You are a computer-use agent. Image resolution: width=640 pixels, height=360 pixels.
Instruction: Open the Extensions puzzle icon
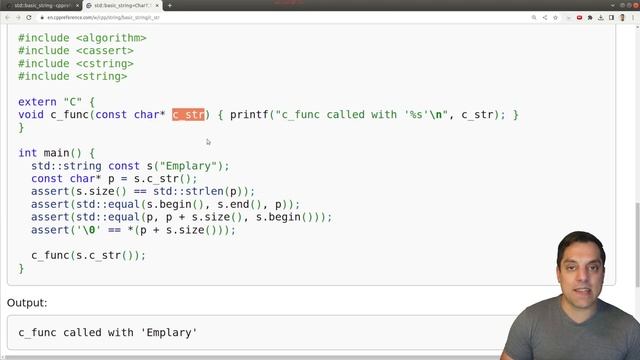pos(590,18)
